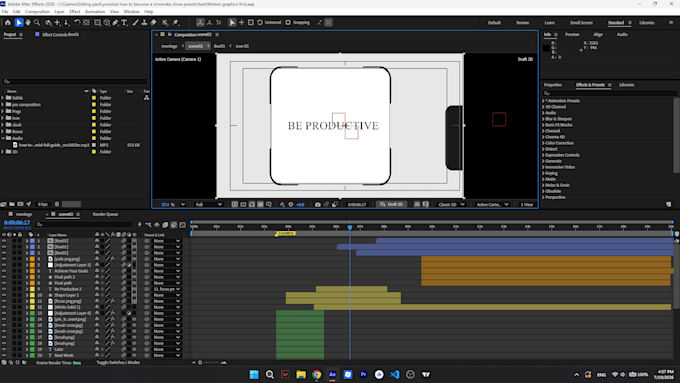Select the Rectangle shape tool

tap(98, 23)
